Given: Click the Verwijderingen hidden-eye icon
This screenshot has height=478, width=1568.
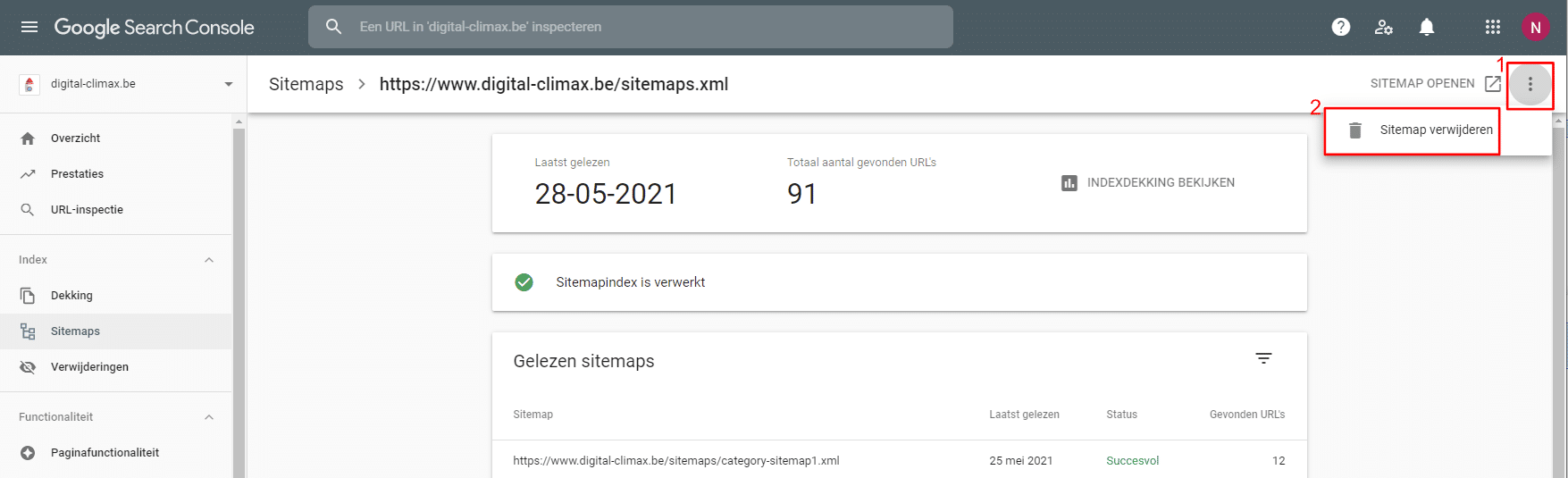Looking at the screenshot, I should (28, 367).
